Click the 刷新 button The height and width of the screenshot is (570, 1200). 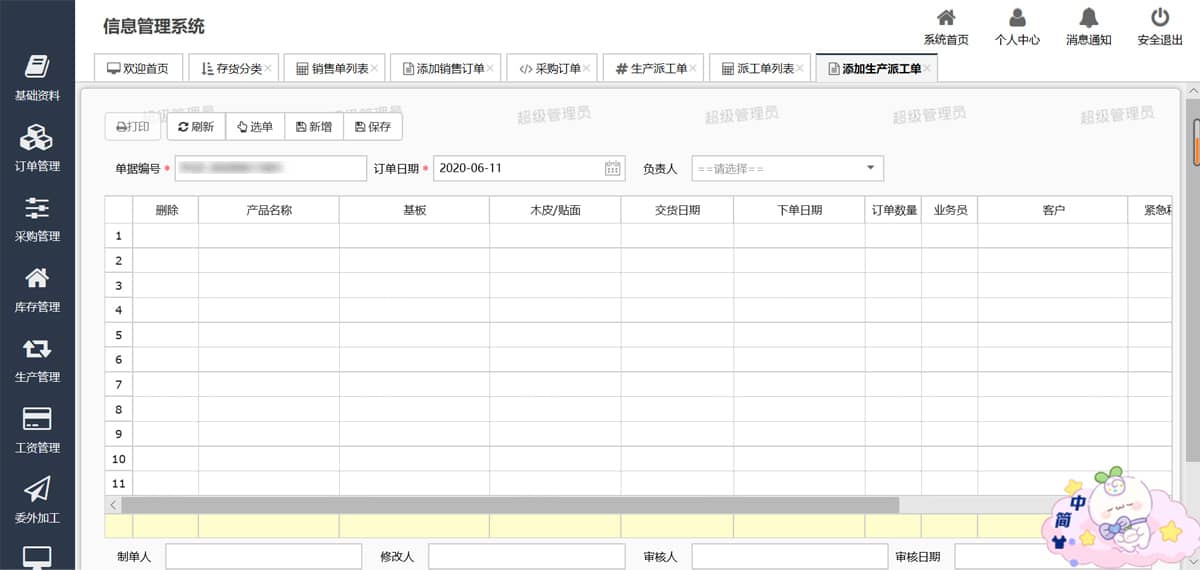(x=196, y=127)
